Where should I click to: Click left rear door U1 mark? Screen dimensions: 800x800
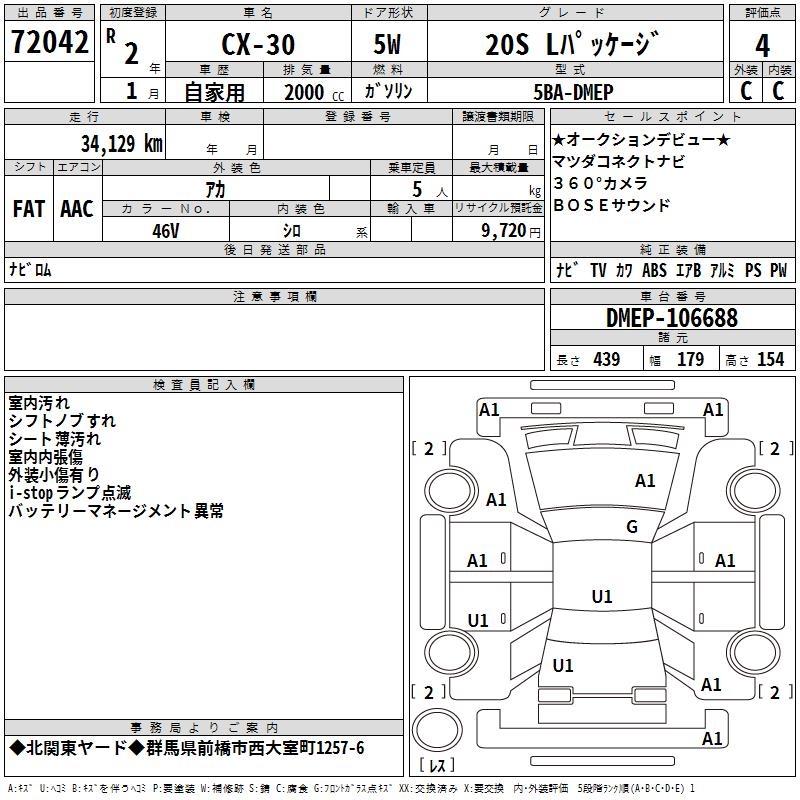pos(478,621)
